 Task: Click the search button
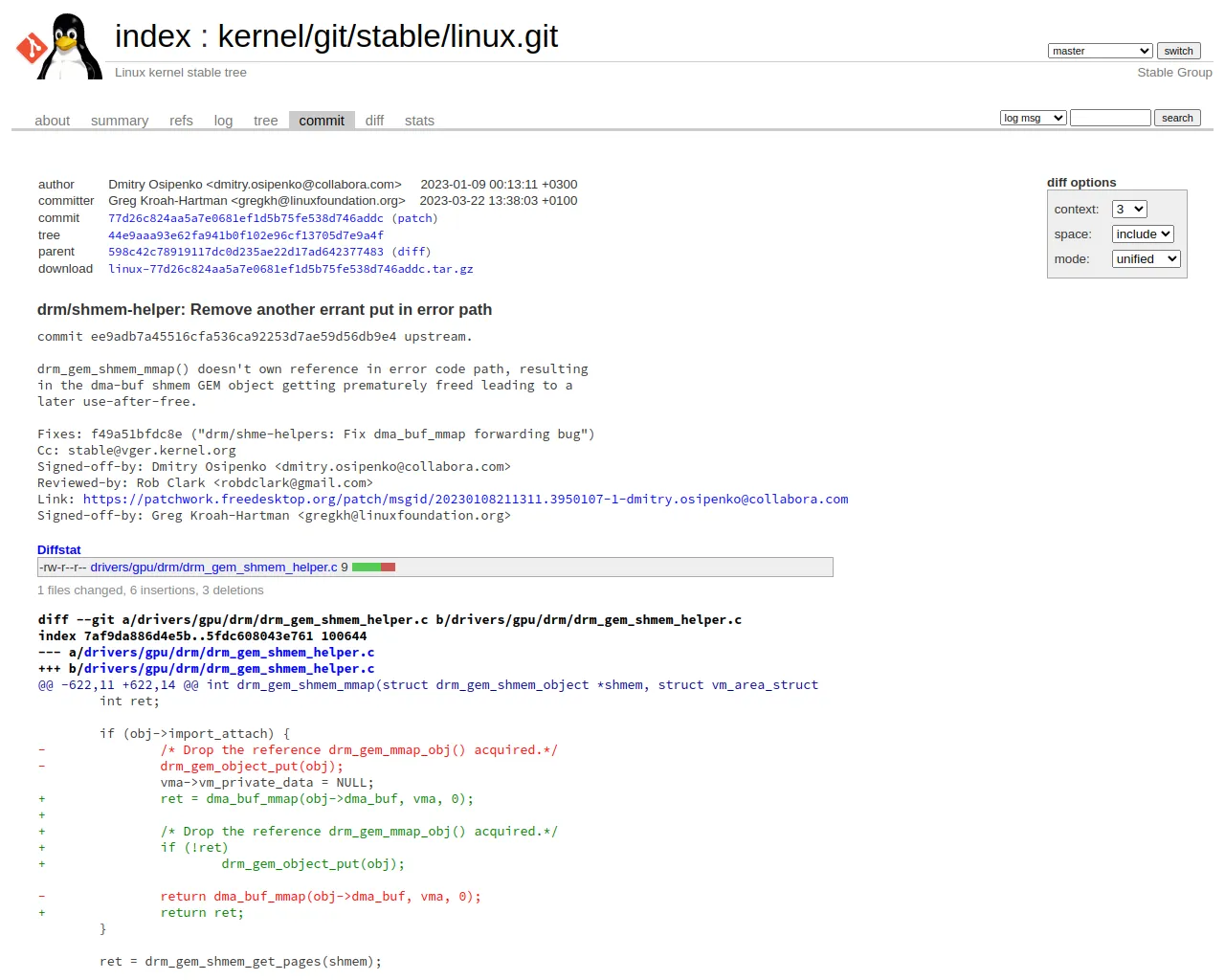pyautogui.click(x=1177, y=118)
